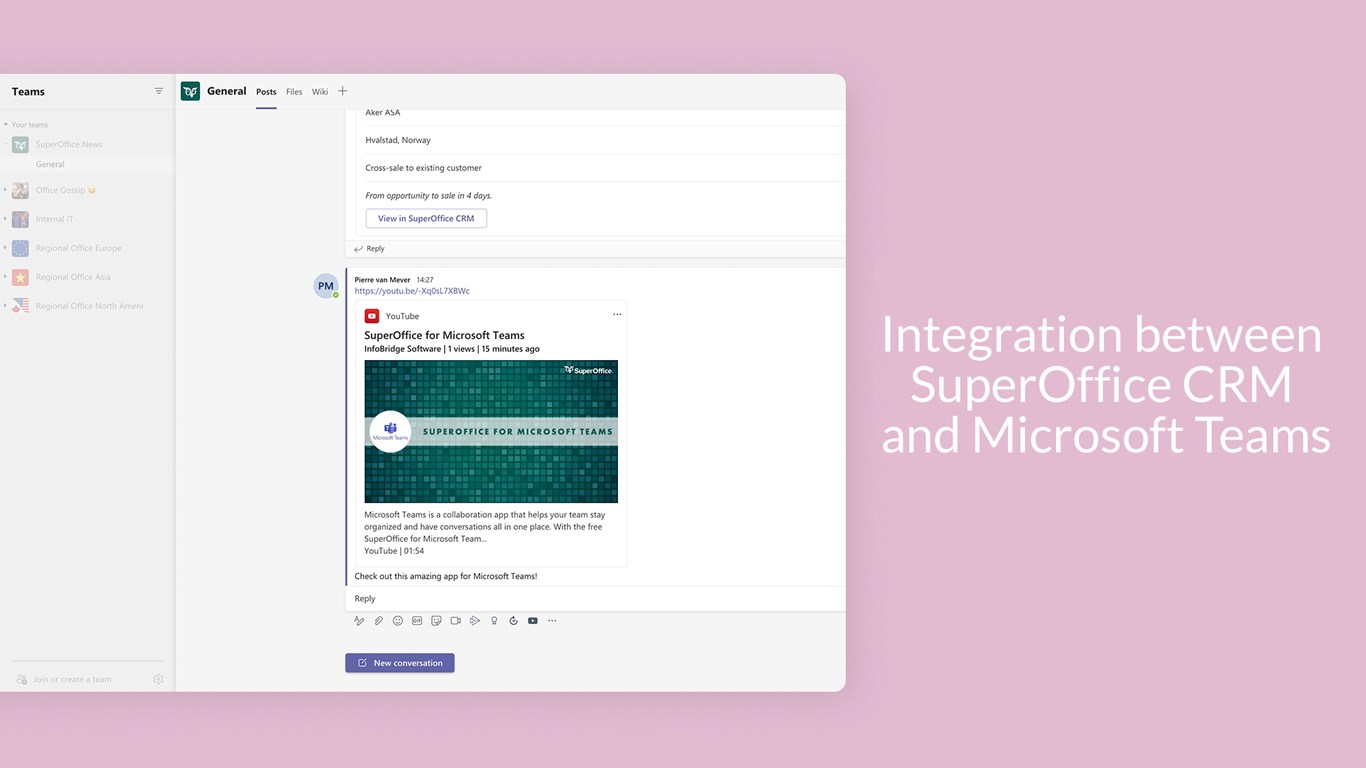Viewport: 1366px width, 768px height.
Task: Click the Stream send-arrow icon
Action: point(475,621)
